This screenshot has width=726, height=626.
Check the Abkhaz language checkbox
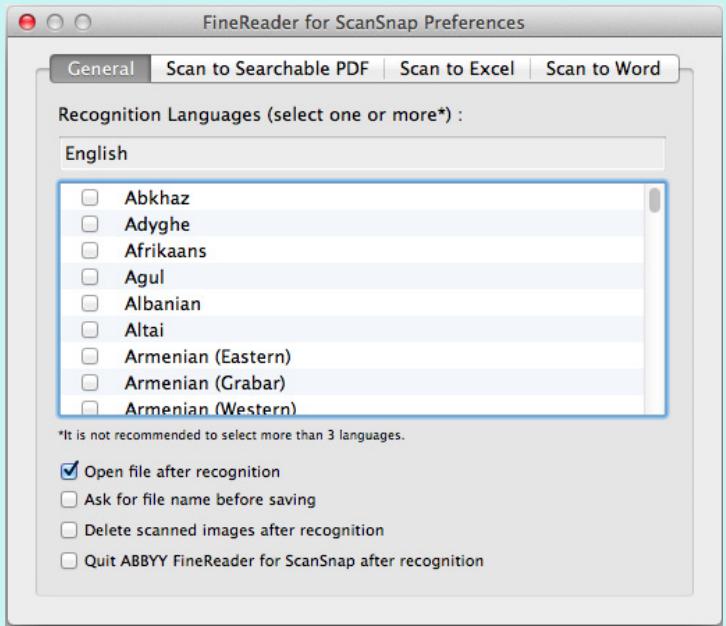90,198
